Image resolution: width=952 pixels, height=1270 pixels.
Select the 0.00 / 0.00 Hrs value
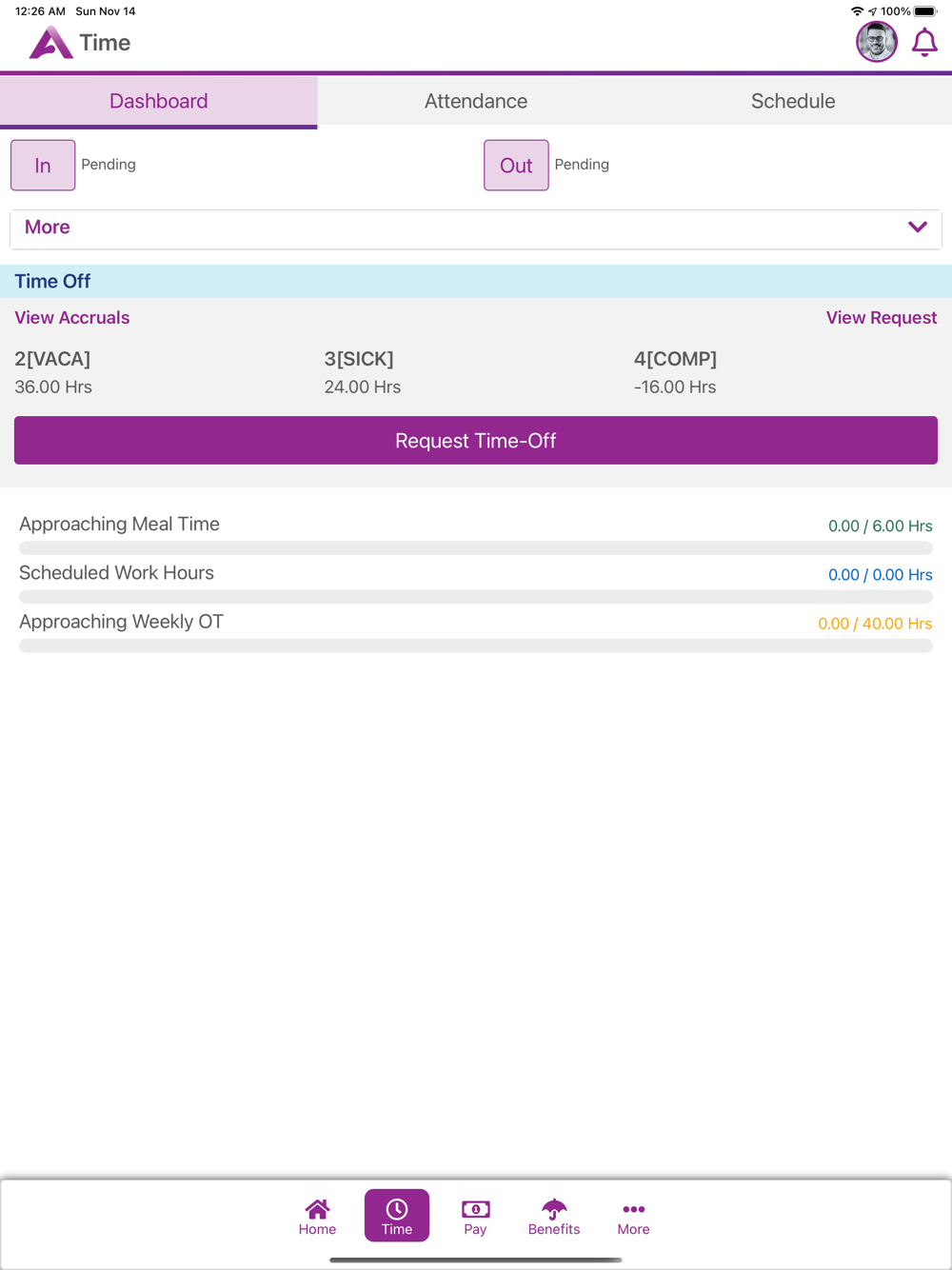pyautogui.click(x=881, y=575)
